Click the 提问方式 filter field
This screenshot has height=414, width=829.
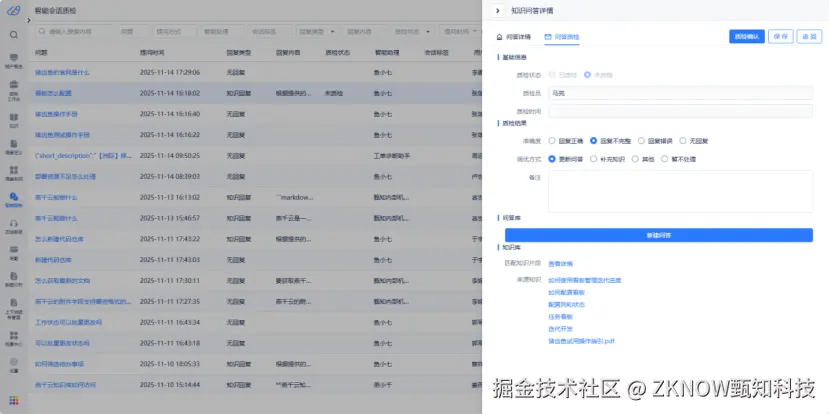[x=174, y=32]
